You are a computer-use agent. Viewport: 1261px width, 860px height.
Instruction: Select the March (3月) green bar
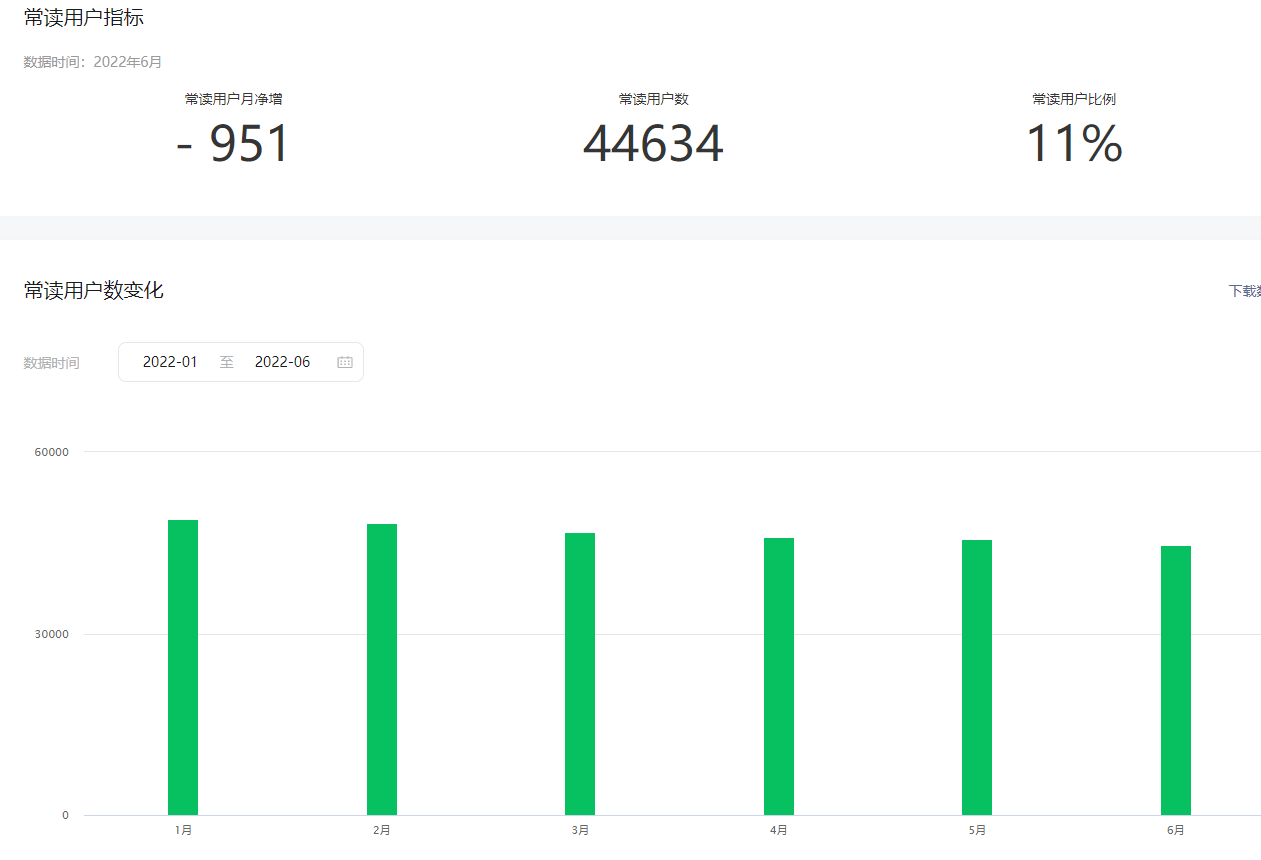pos(580,674)
